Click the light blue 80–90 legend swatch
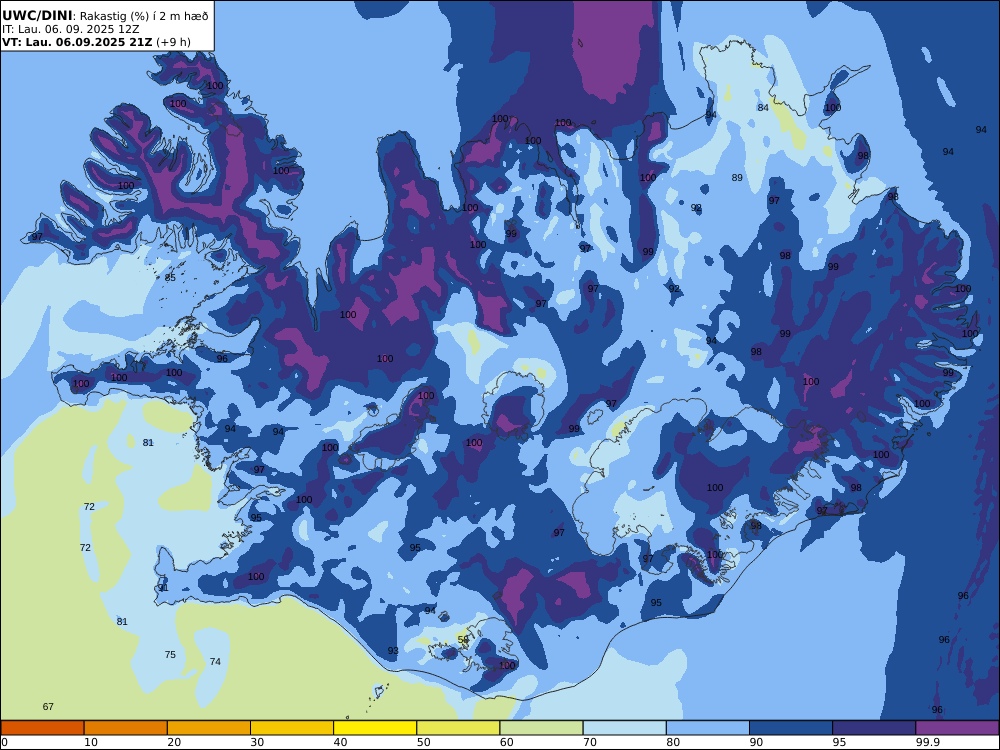 click(708, 728)
